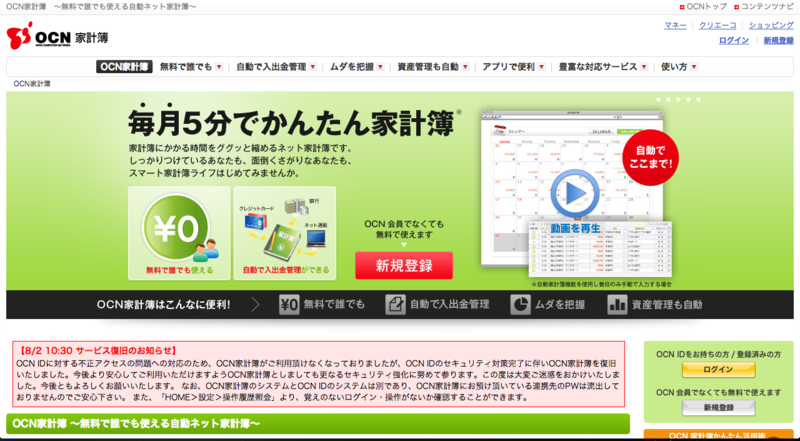Select the OCN家計簿 nav tab
800x441 pixels.
[124, 67]
